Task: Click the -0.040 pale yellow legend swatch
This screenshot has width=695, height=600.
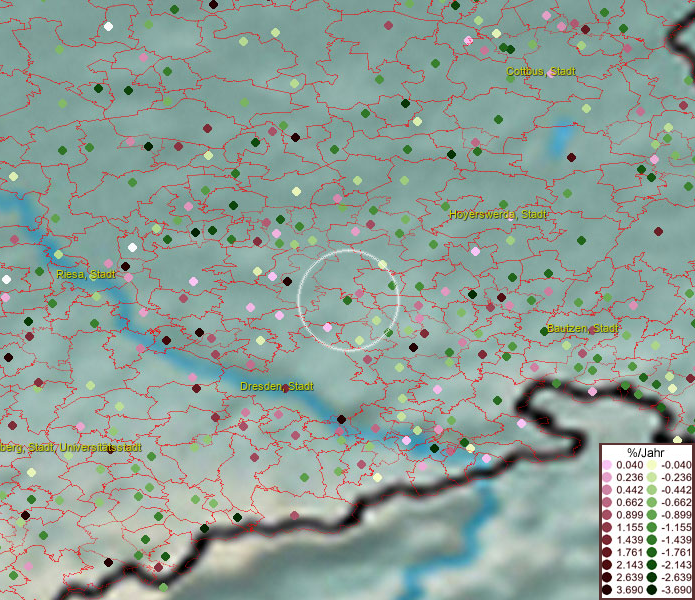Action: [x=652, y=465]
